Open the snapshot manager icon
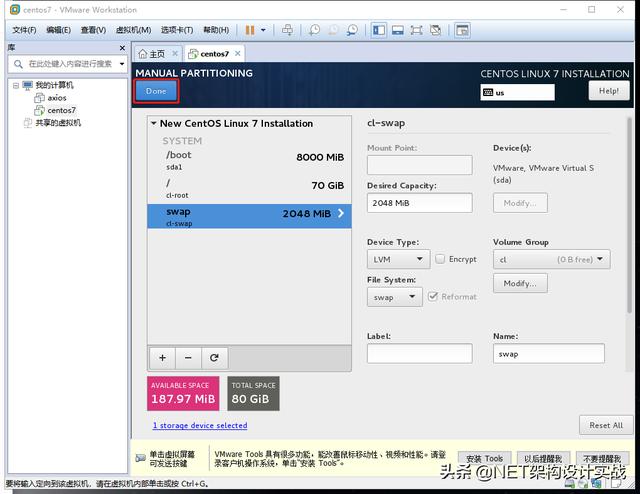The image size is (640, 494). pos(352,30)
